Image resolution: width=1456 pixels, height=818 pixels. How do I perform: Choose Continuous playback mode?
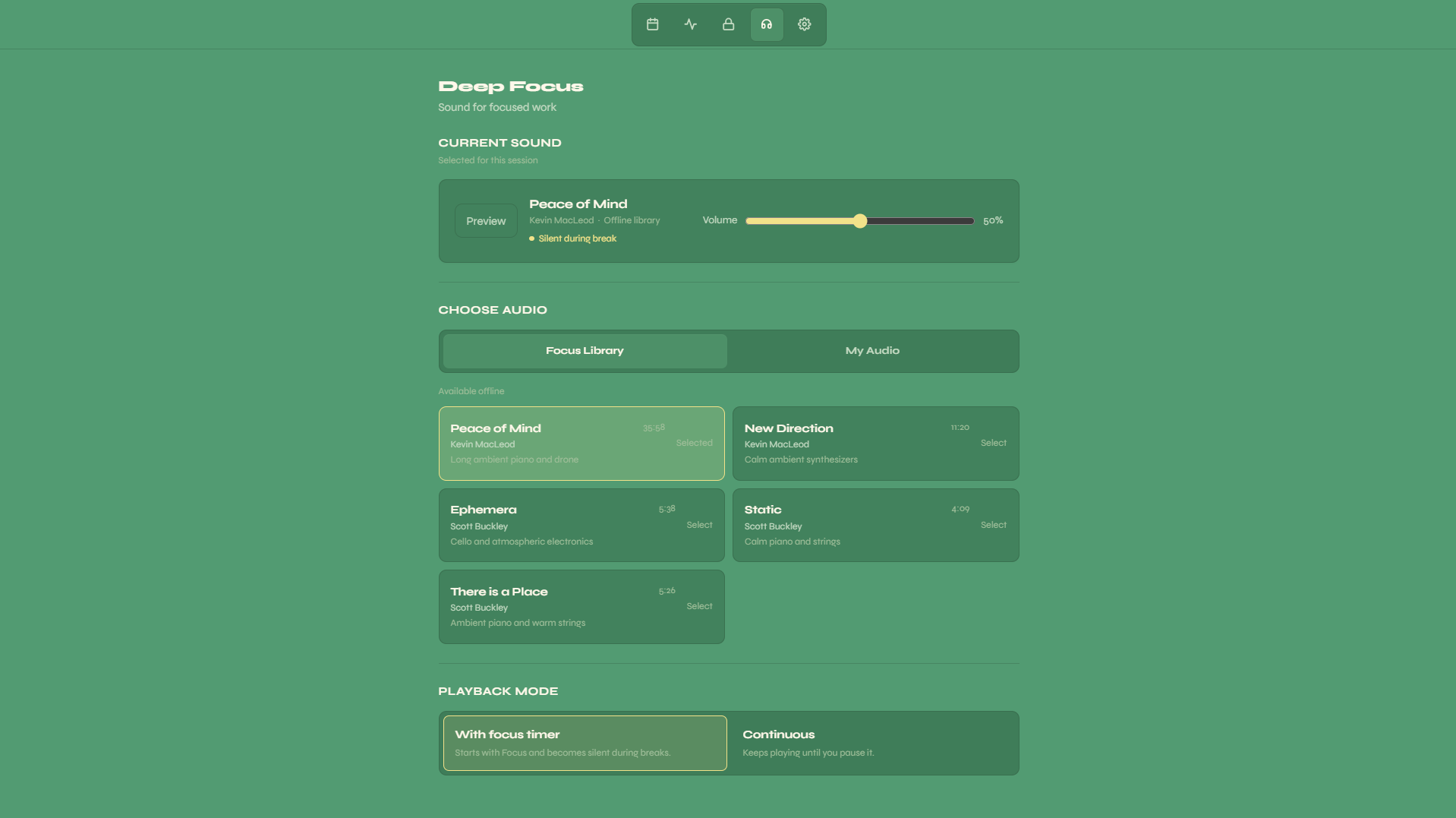(x=873, y=743)
